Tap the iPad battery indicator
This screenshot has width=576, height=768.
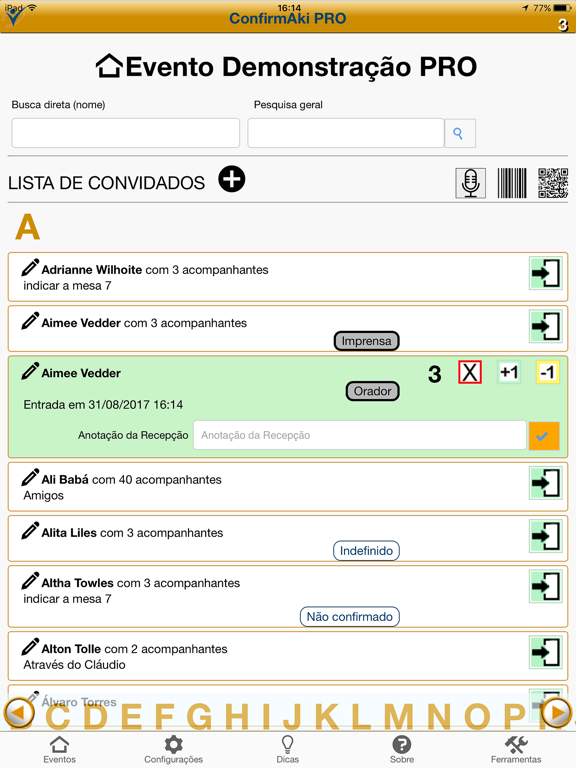click(562, 8)
